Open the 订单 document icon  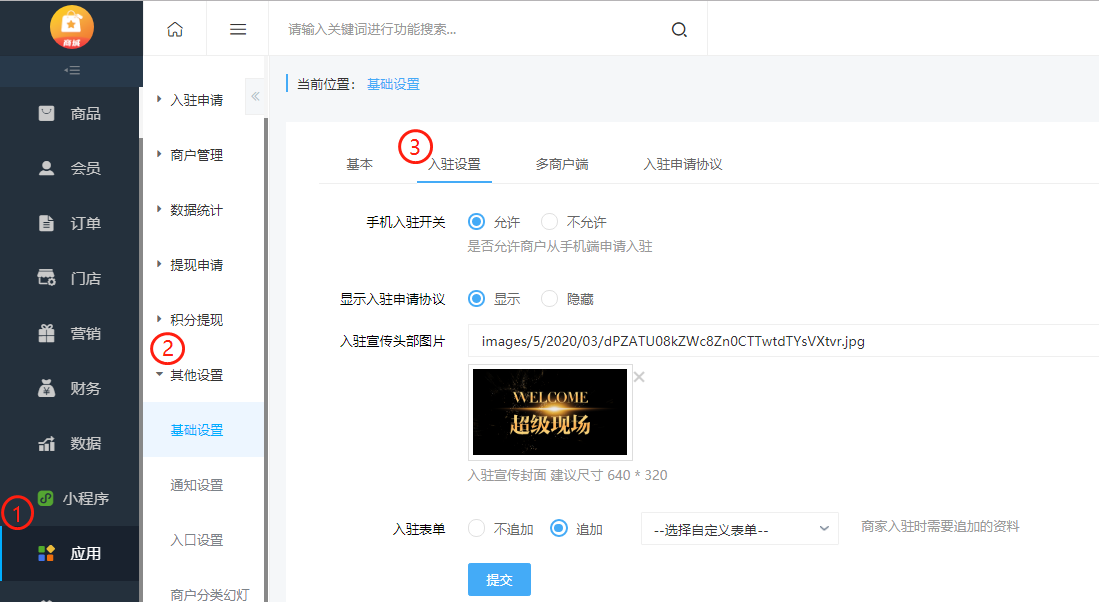click(46, 224)
